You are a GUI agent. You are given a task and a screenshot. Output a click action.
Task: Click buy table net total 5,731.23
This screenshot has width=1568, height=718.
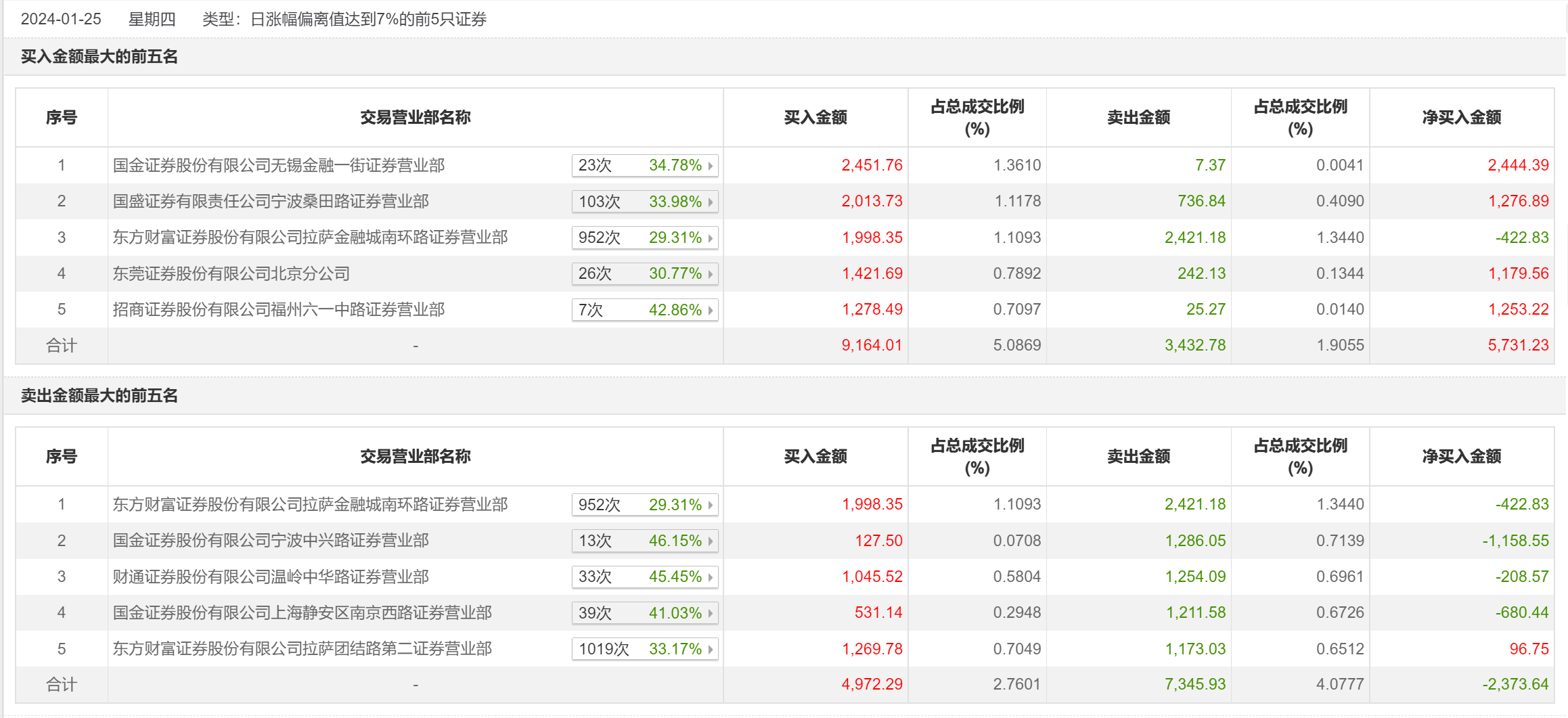tap(1518, 346)
